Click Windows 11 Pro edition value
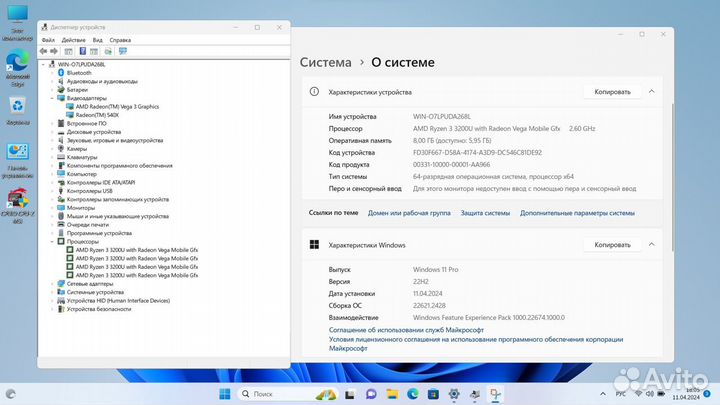This screenshot has height=405, width=720. pyautogui.click(x=435, y=270)
